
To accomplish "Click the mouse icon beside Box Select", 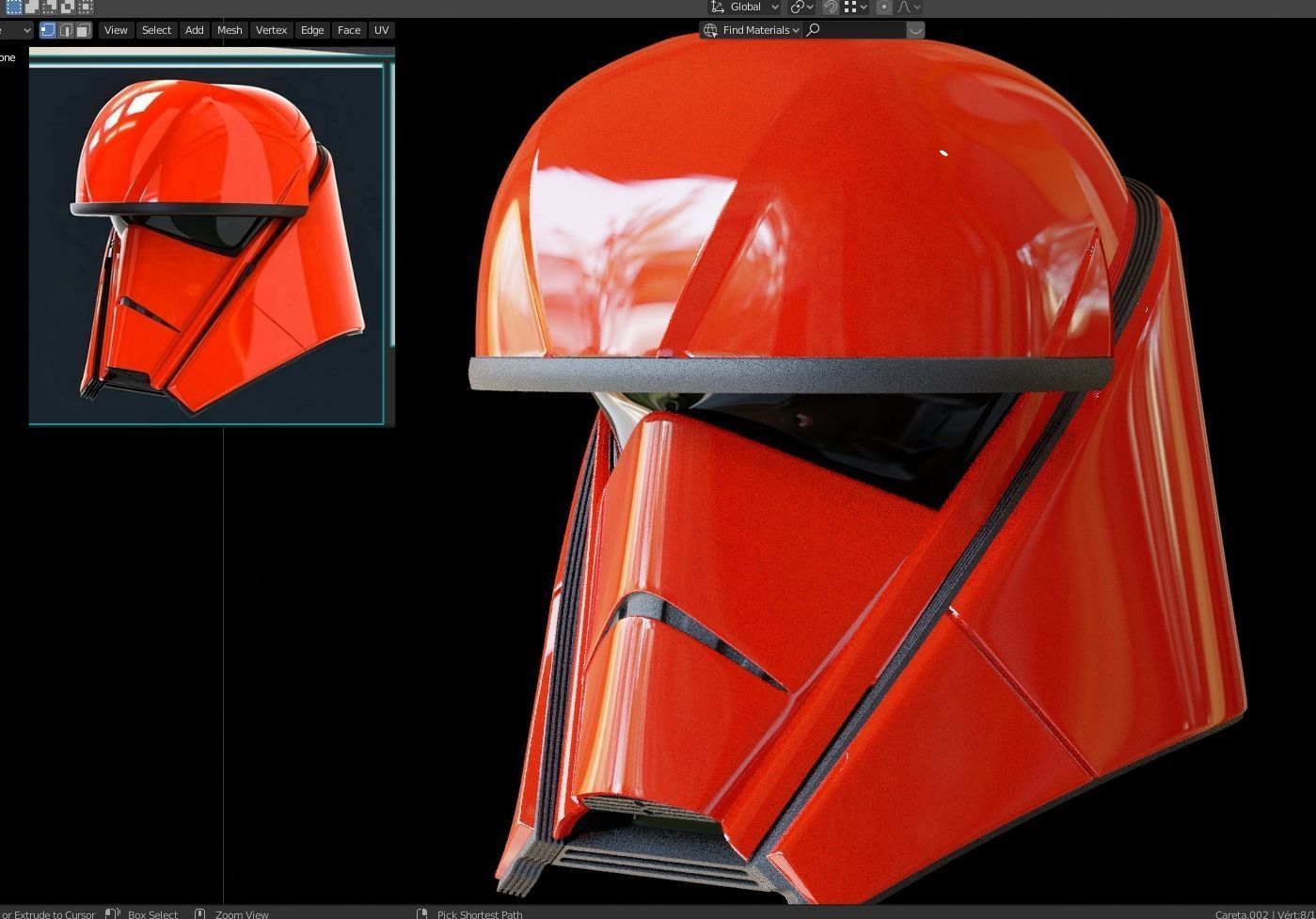I will 112,913.
